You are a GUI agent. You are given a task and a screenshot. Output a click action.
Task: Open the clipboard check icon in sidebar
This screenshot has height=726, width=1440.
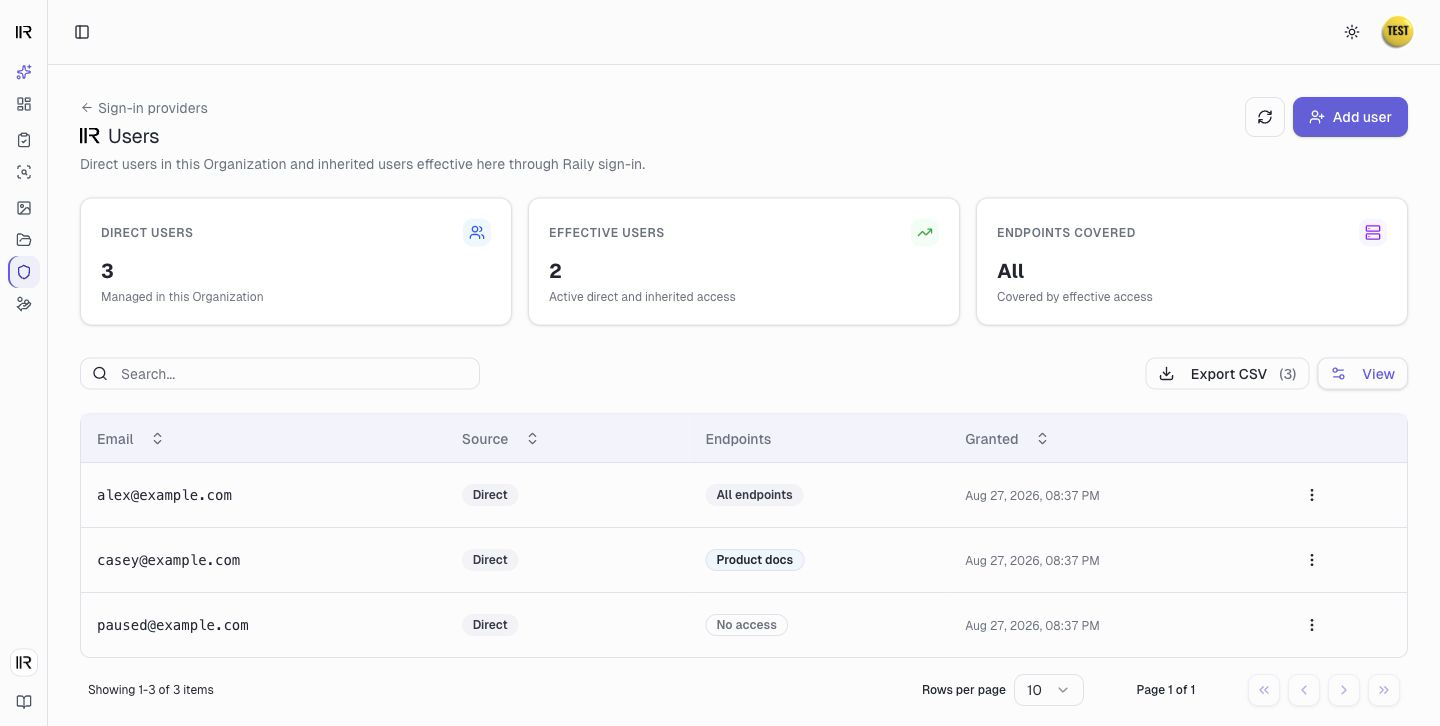[x=24, y=140]
